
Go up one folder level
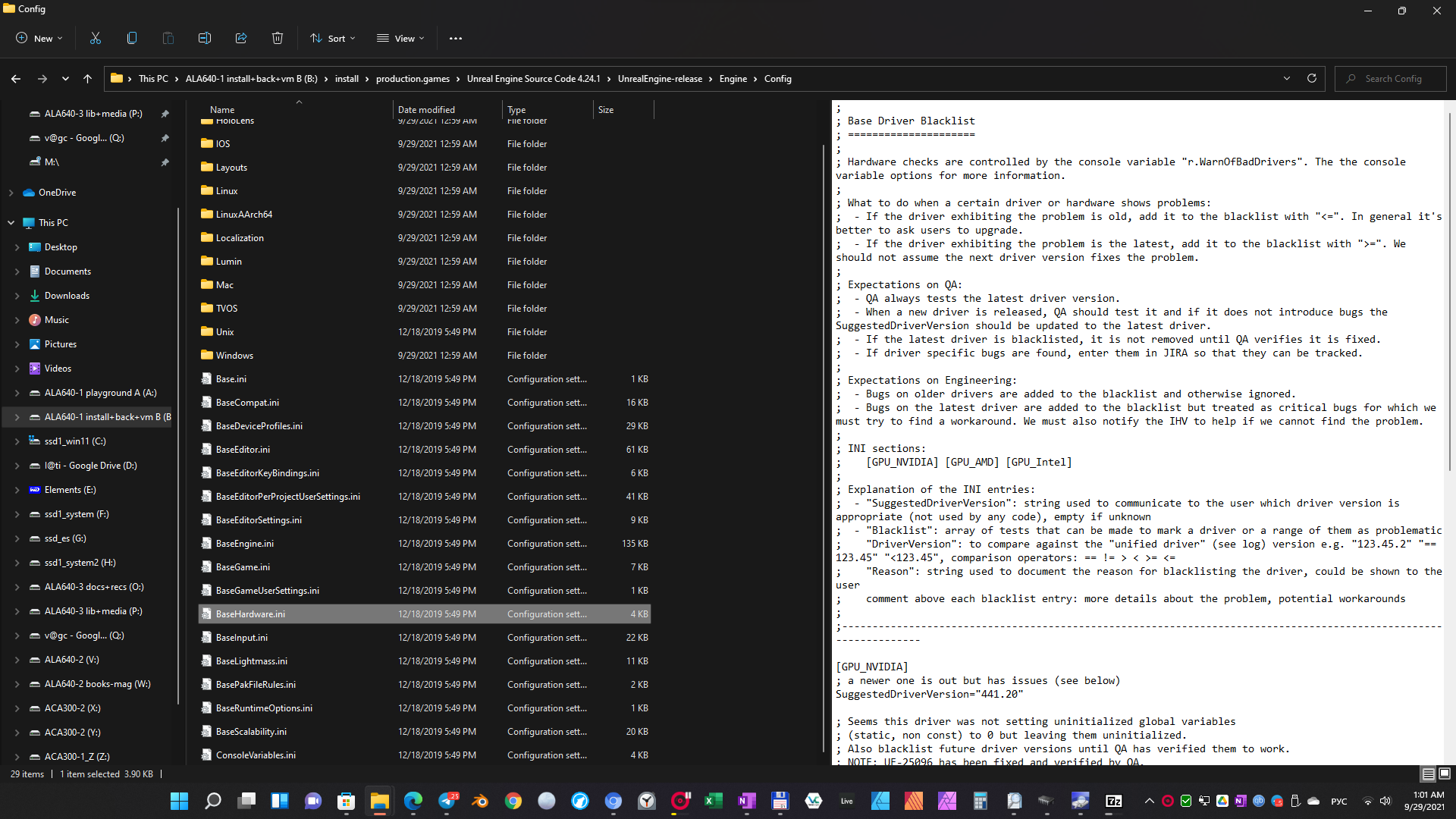click(88, 79)
